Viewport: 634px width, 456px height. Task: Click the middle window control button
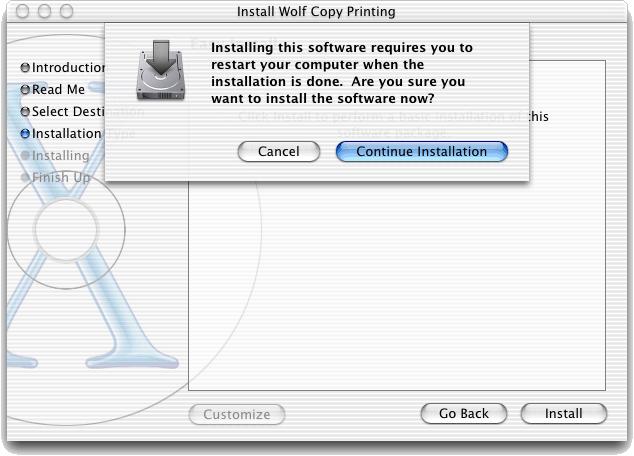pos(44,12)
